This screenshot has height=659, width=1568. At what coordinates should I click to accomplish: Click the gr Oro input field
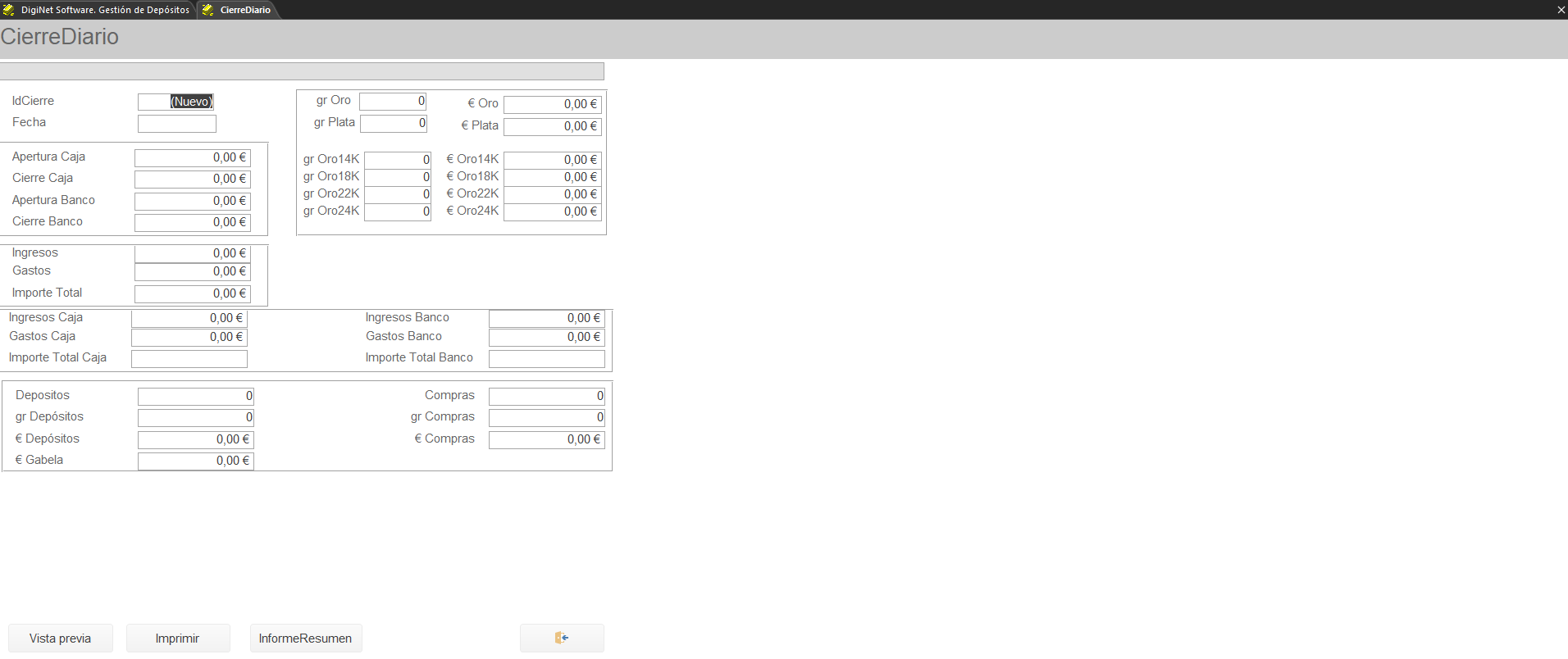point(393,102)
